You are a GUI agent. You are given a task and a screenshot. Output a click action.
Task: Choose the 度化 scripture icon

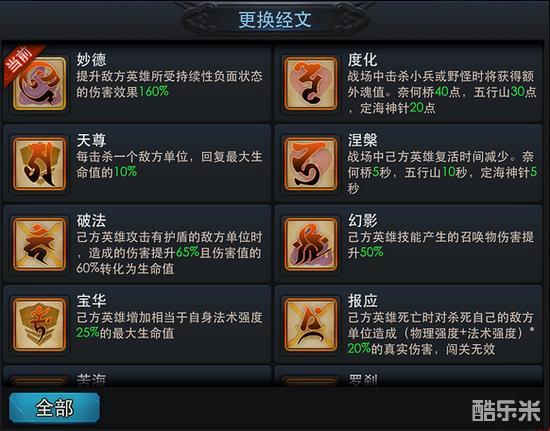[311, 83]
